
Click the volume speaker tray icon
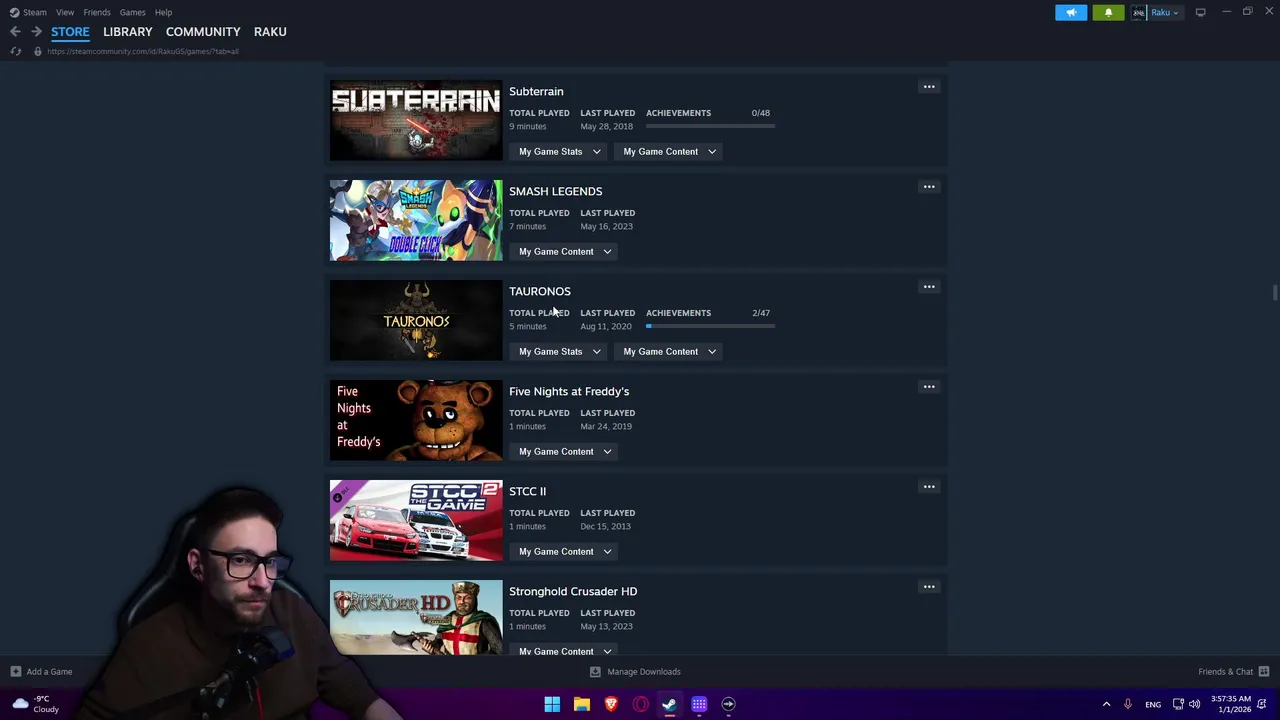[x=1195, y=704]
